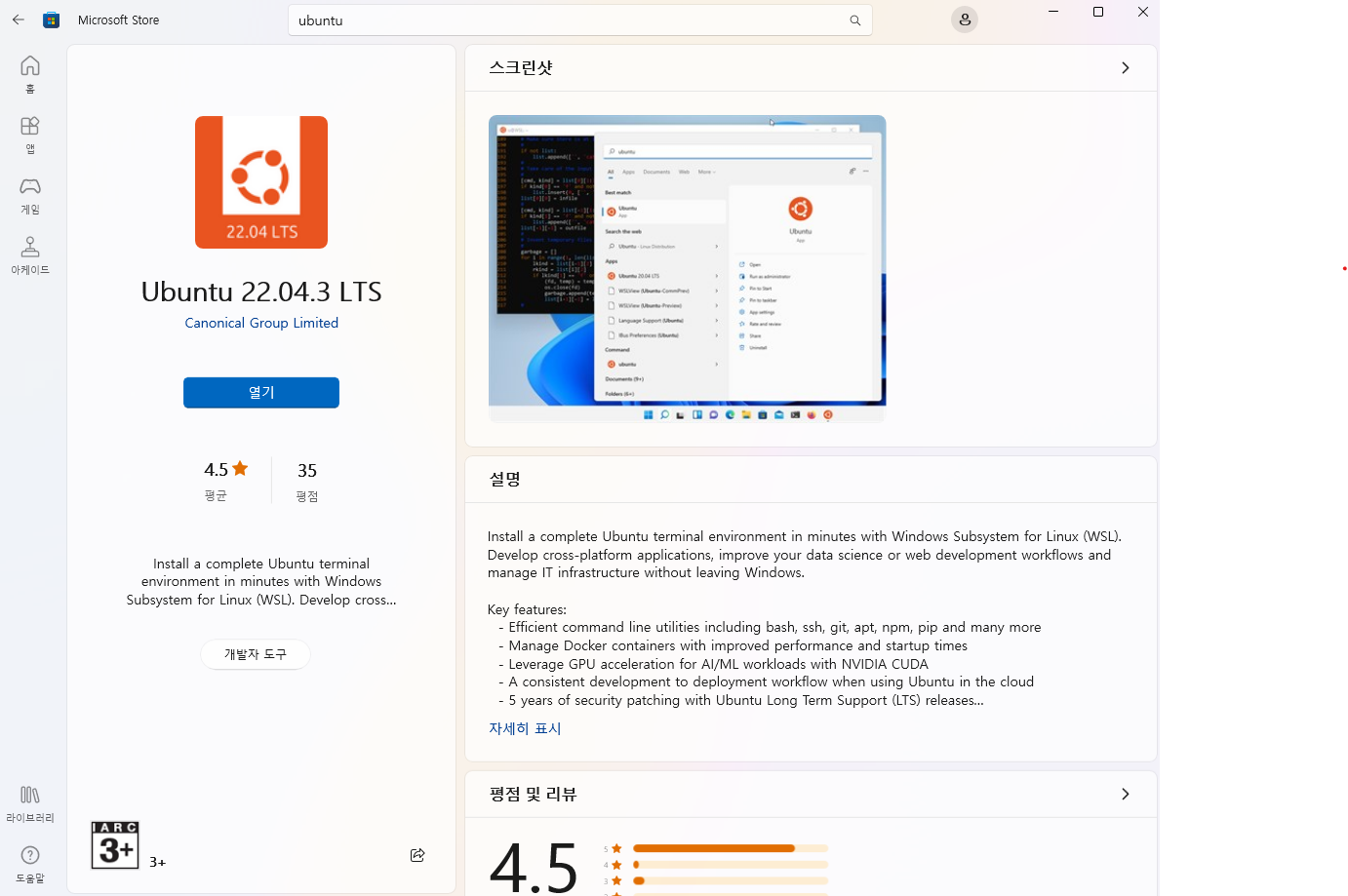
Task: Expand the Screenshots (스크린샷) section chevron
Action: tap(1125, 67)
